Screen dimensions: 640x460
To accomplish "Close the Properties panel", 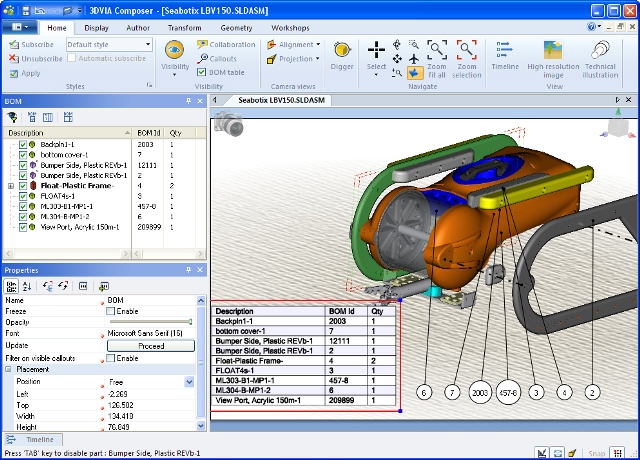I will pos(200,270).
